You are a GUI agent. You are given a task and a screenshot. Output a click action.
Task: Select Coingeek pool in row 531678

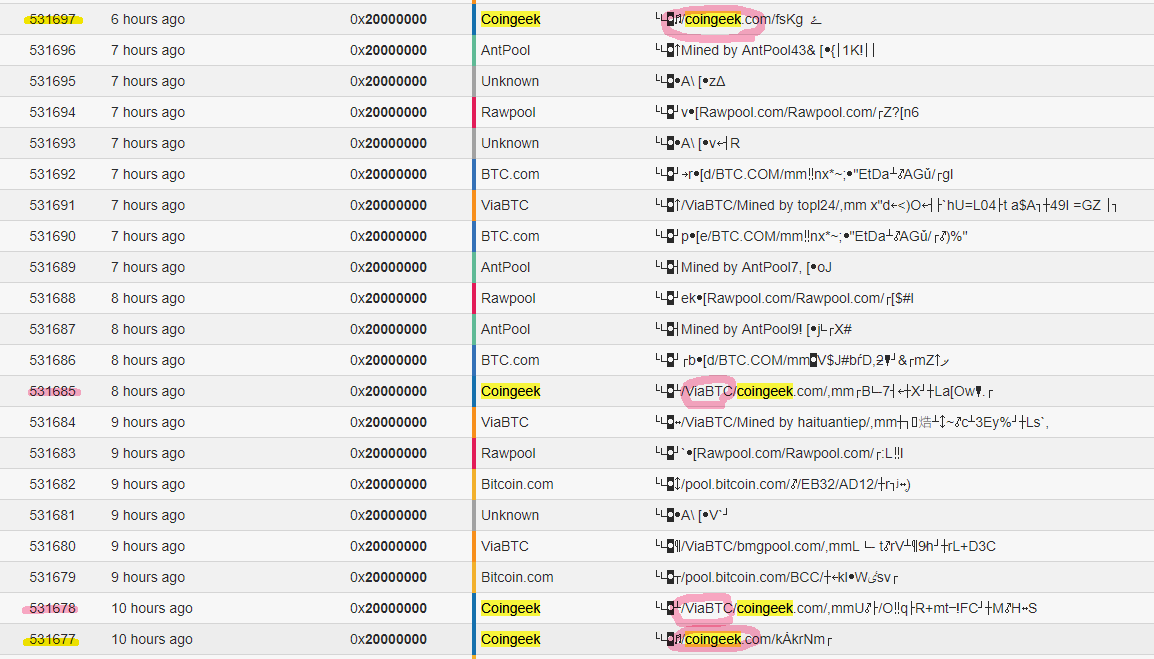[511, 608]
